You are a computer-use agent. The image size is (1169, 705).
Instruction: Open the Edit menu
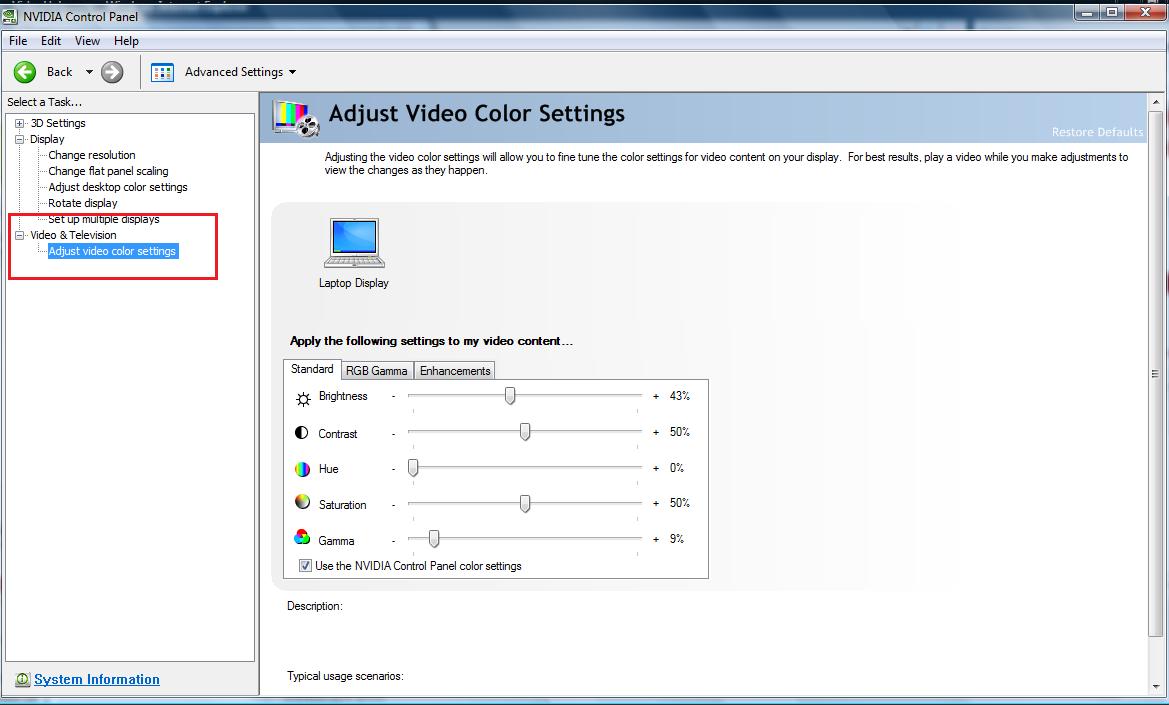pyautogui.click(x=51, y=40)
